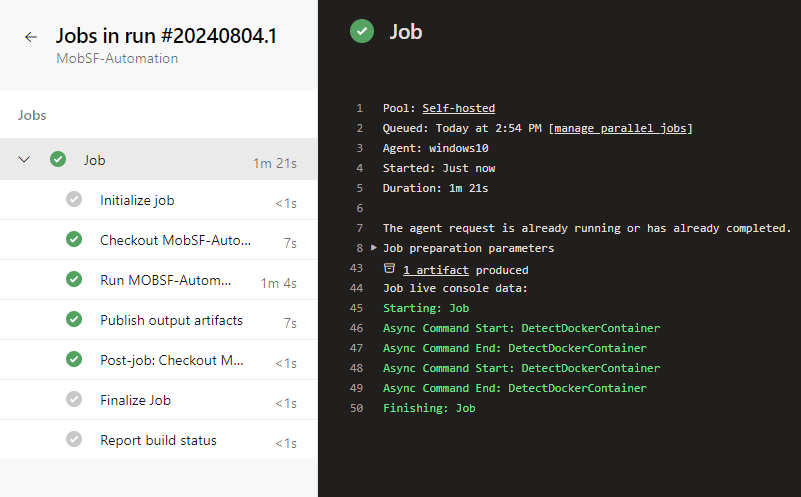Click the Job heading in log pane

tap(406, 32)
